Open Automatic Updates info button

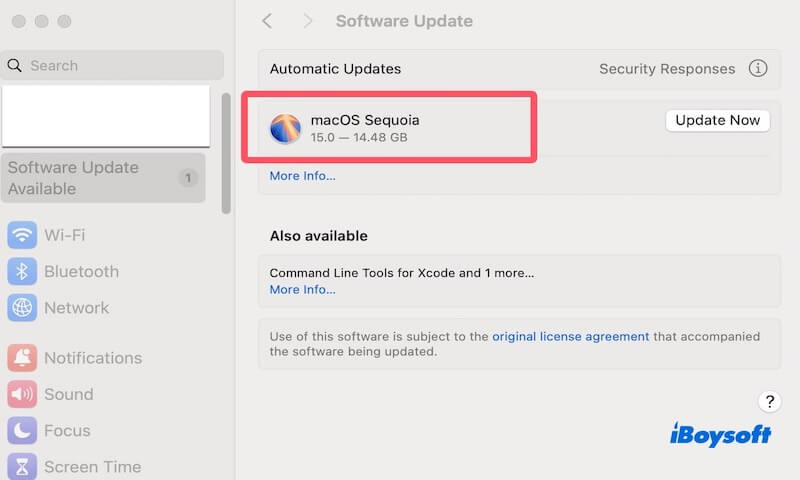coord(758,69)
